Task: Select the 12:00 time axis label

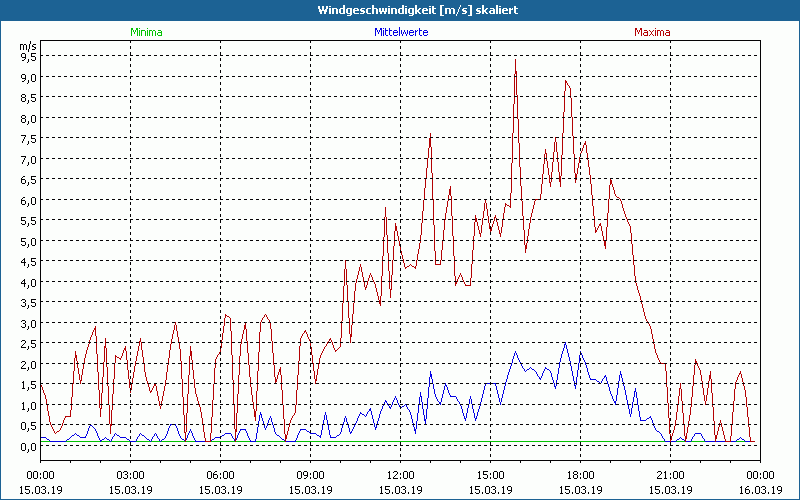Action: click(x=400, y=475)
